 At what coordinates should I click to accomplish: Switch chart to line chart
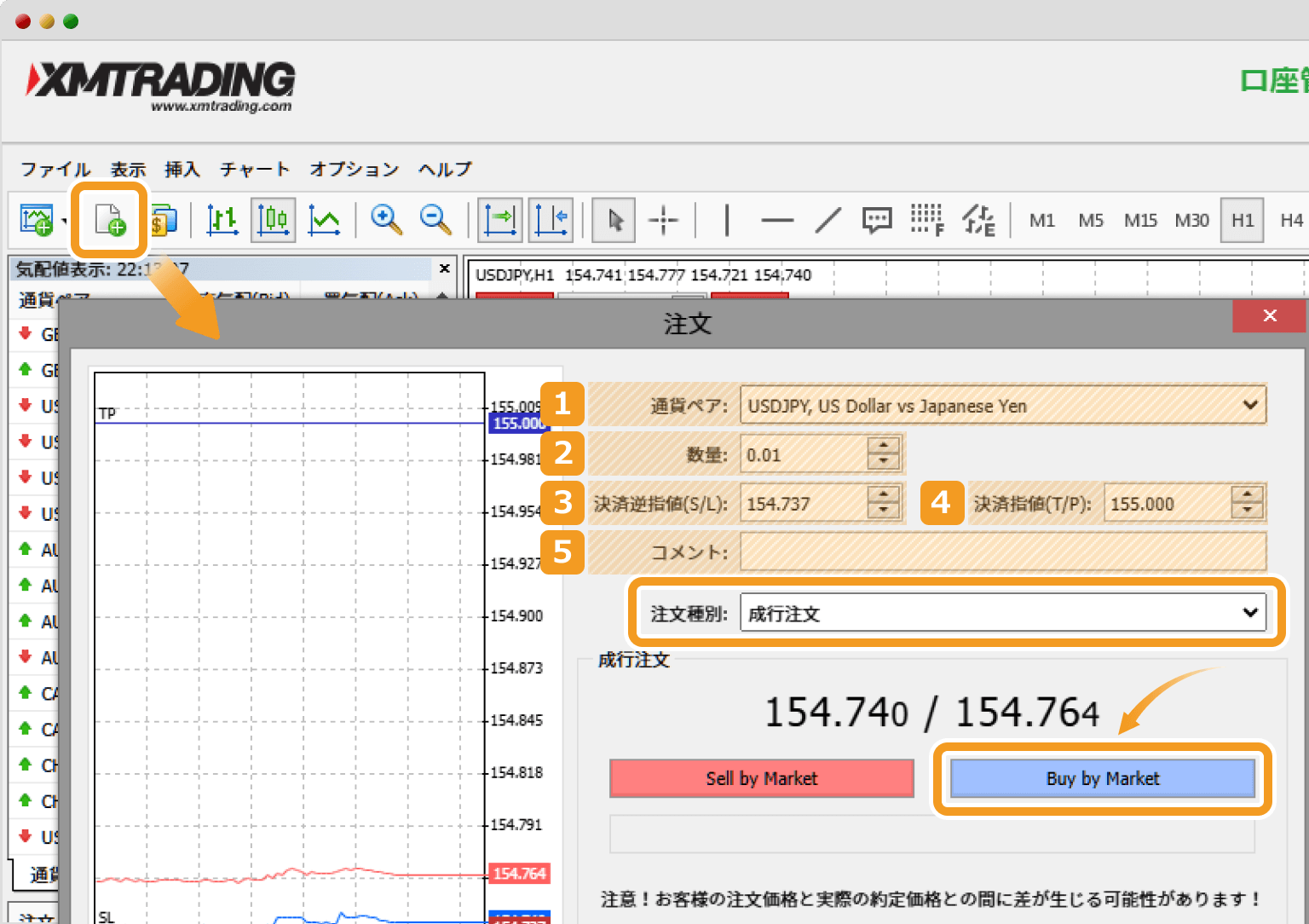(324, 220)
